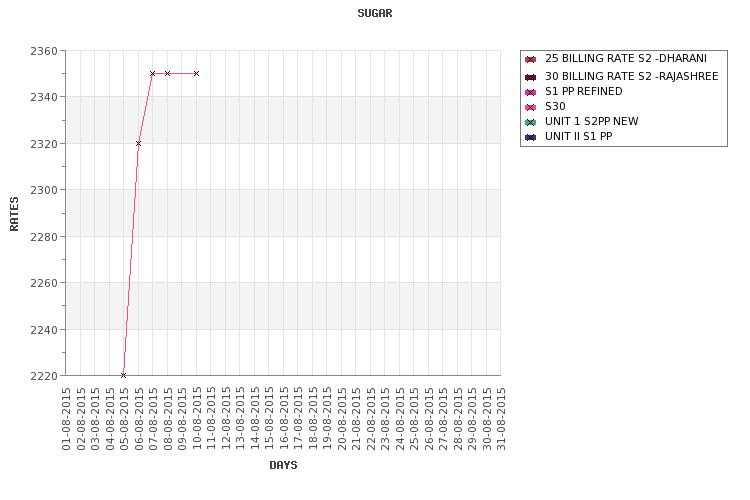Select the data point at 2320 on 06-08-2015
The height and width of the screenshot is (500, 750).
click(x=138, y=144)
